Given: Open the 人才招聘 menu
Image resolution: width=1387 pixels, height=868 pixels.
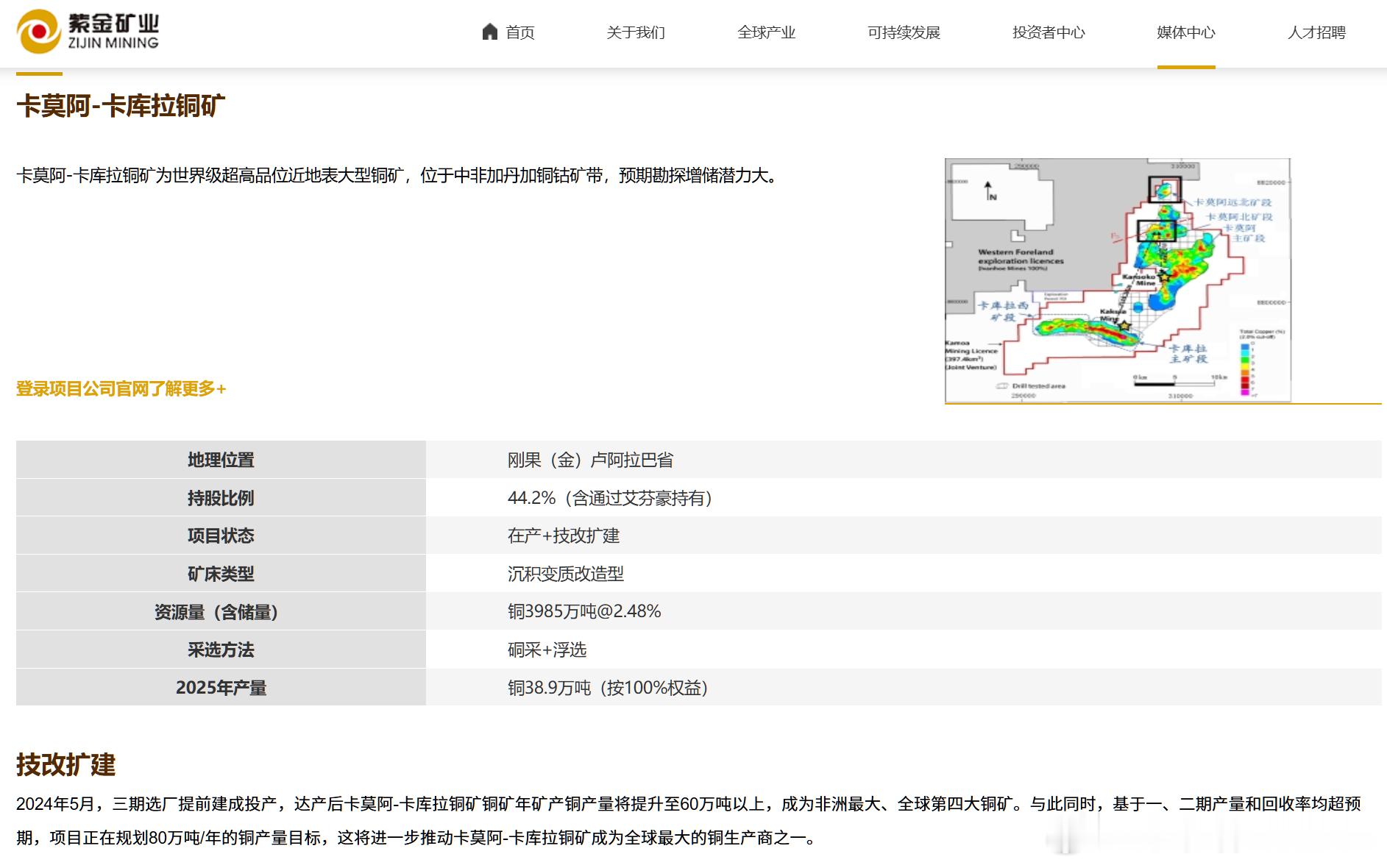Looking at the screenshot, I should 1316,32.
